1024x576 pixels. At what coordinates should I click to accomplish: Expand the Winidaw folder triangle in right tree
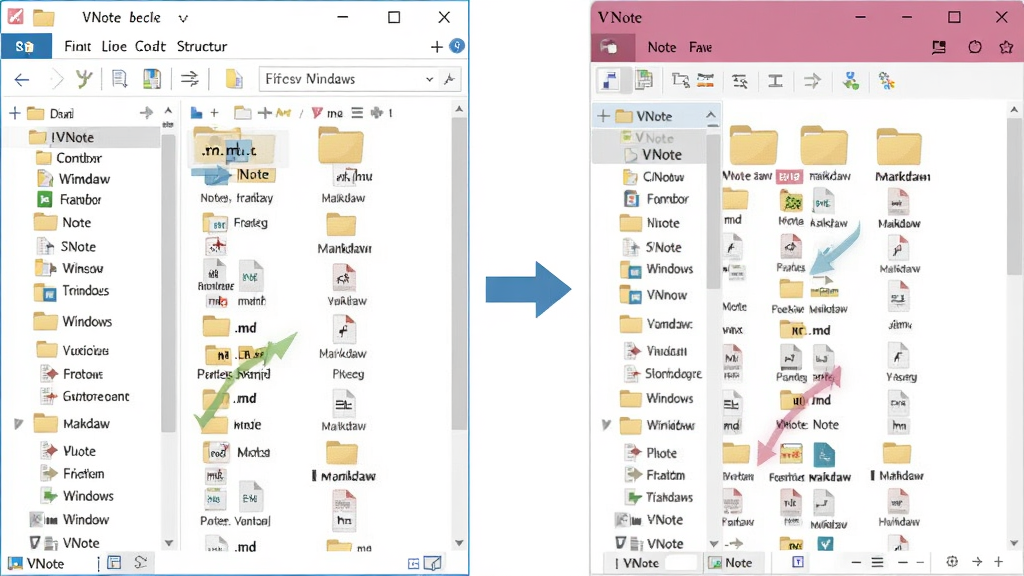[606, 425]
